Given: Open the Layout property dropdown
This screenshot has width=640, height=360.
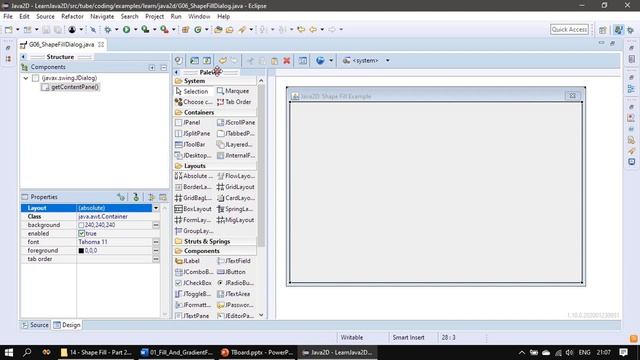Looking at the screenshot, I should (x=156, y=208).
